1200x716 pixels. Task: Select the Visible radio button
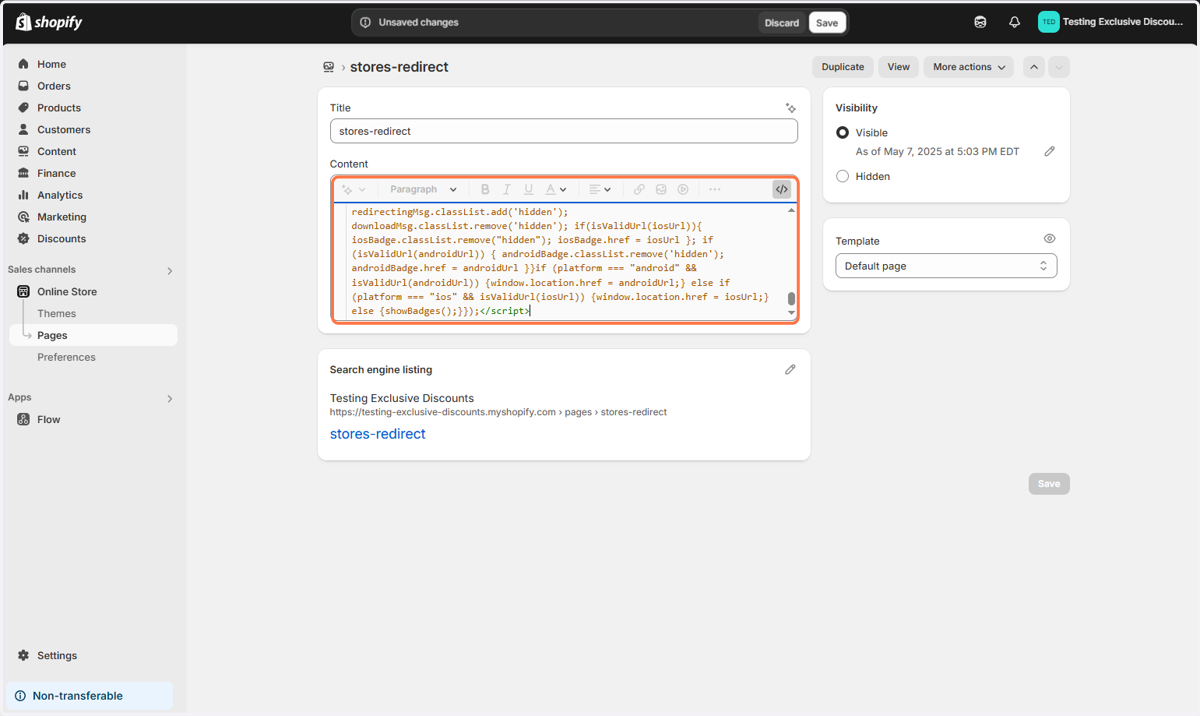[842, 132]
